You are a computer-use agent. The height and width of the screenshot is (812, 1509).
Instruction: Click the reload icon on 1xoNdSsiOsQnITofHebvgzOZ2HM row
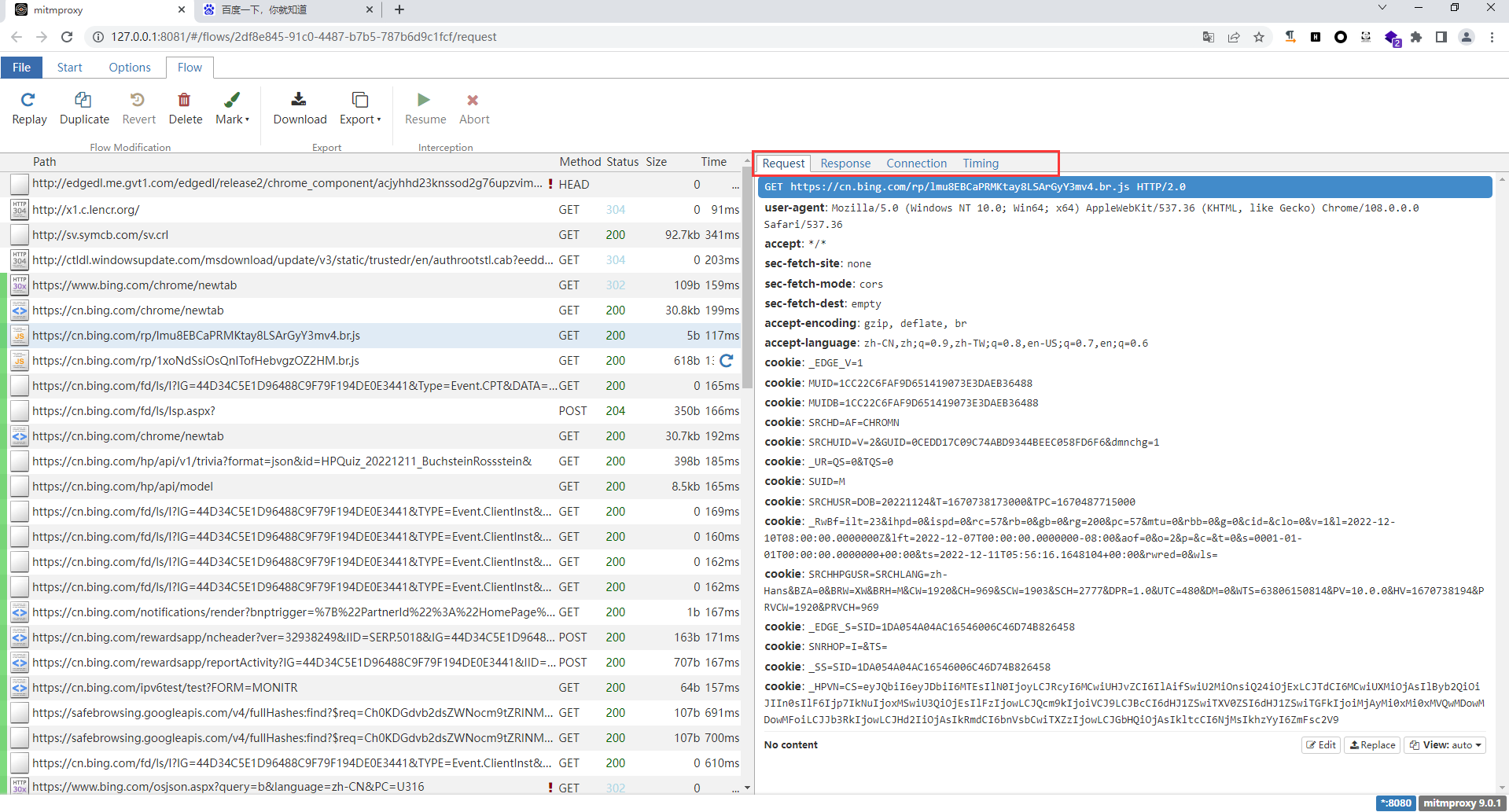(x=727, y=361)
